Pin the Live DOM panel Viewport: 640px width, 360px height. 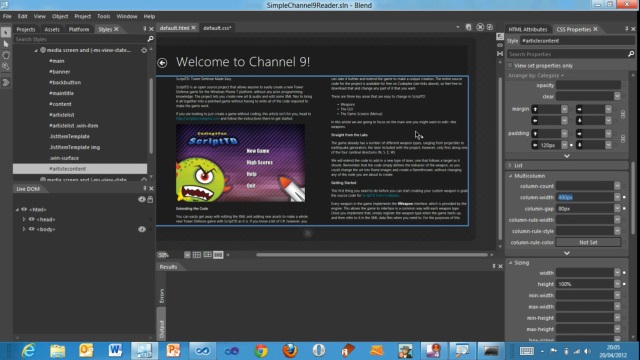click(x=144, y=189)
